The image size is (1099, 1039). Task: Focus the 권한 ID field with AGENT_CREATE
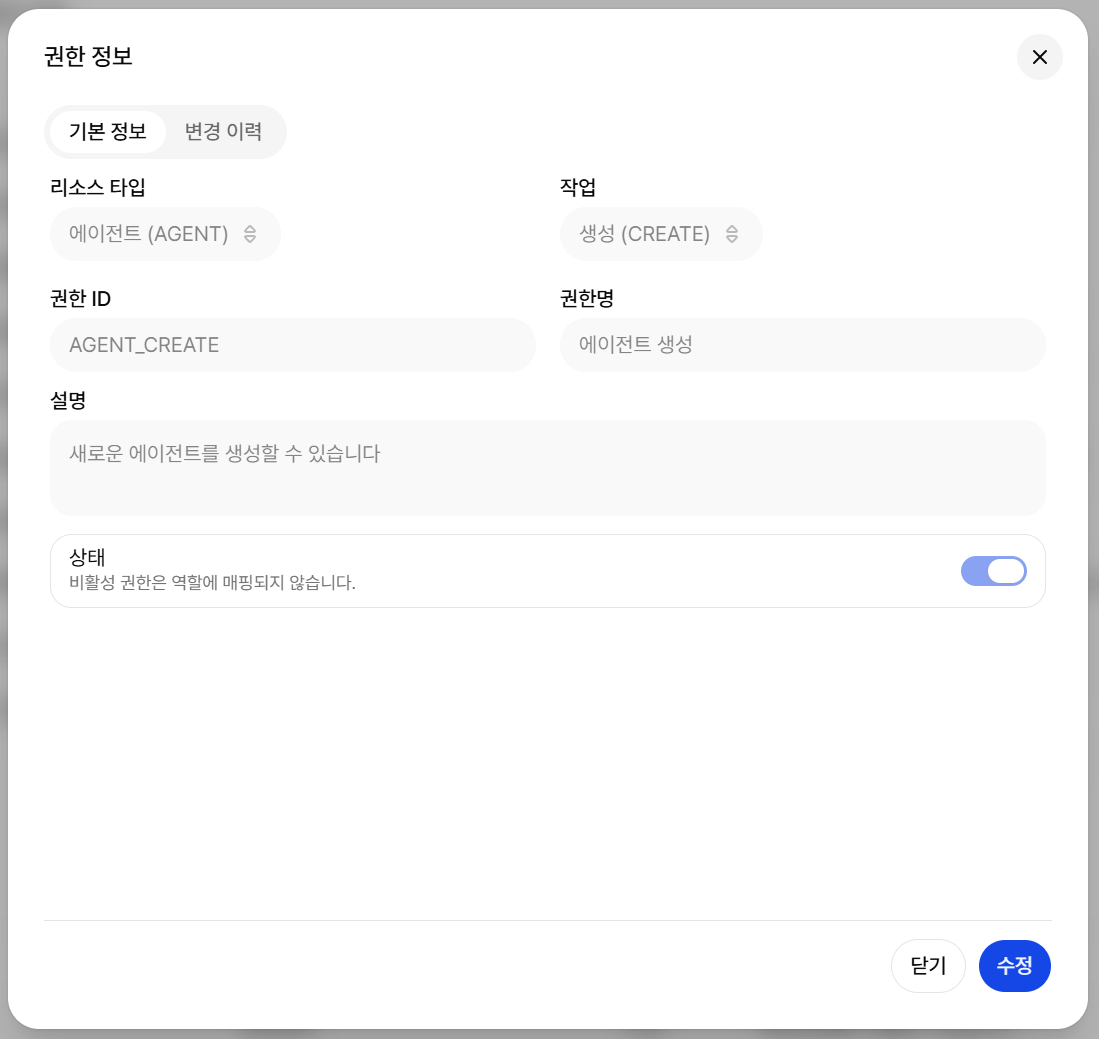click(293, 345)
